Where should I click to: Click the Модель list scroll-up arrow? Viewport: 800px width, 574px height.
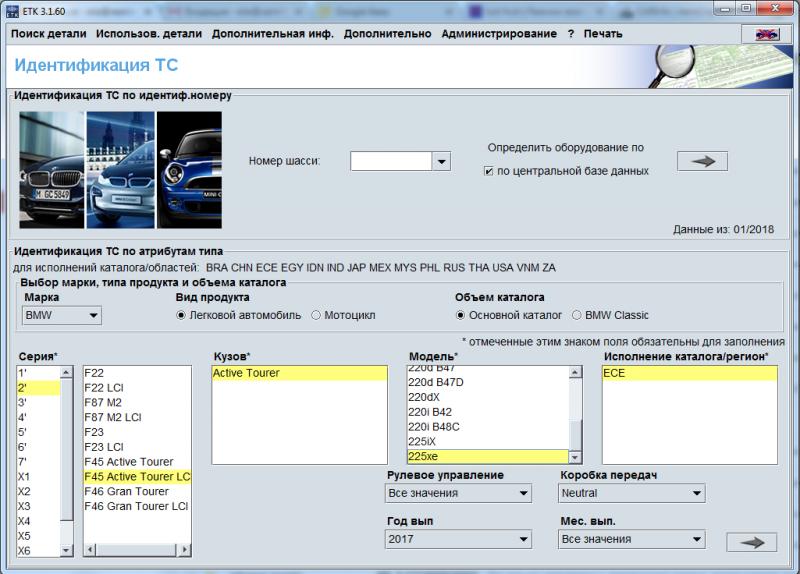575,372
